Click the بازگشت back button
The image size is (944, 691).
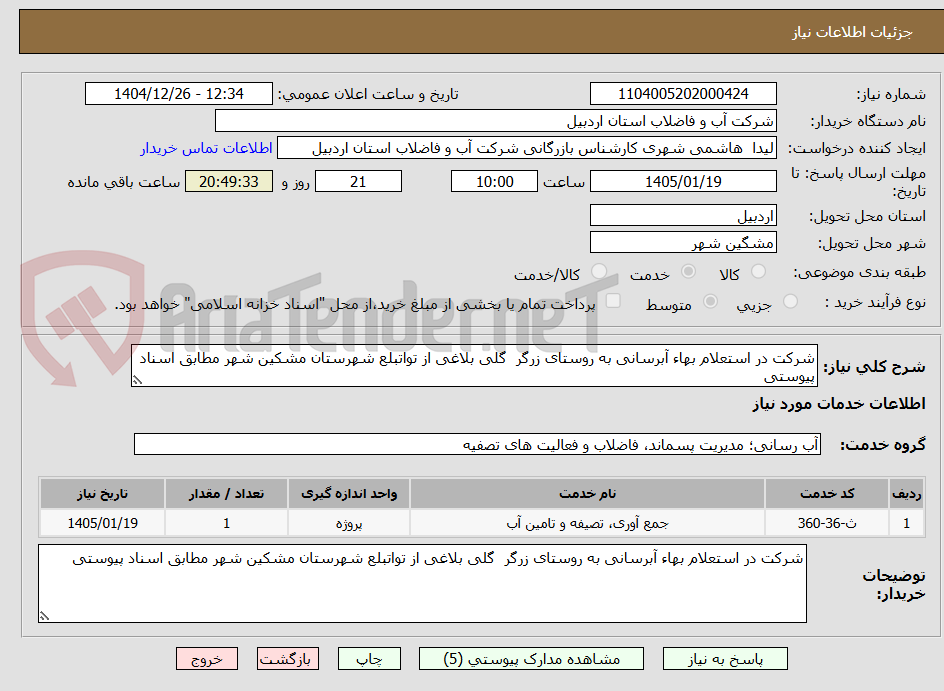tap(287, 658)
